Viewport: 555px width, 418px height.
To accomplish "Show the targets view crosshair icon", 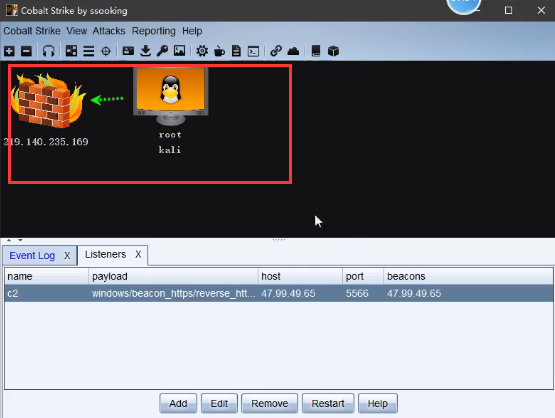I will pos(106,51).
